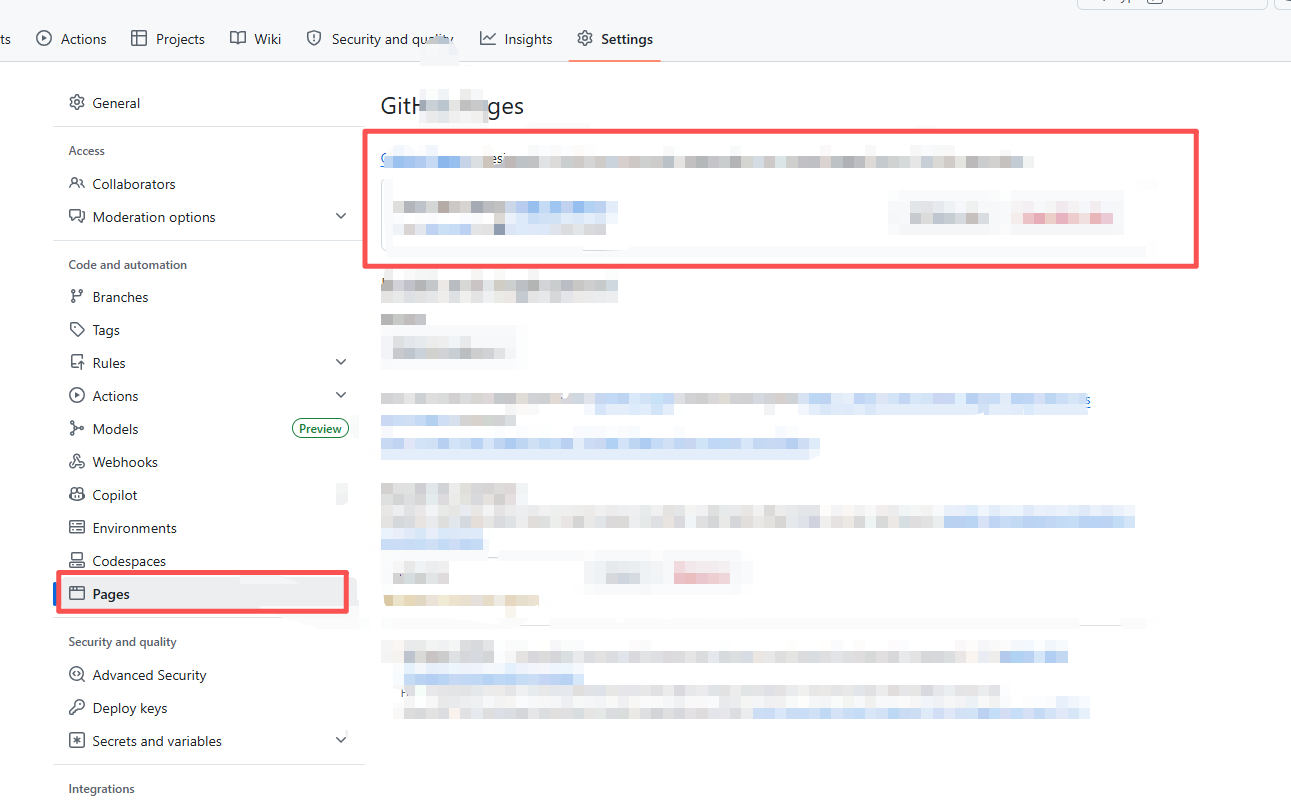Select the Settings tab
The image size is (1291, 804).
click(615, 39)
